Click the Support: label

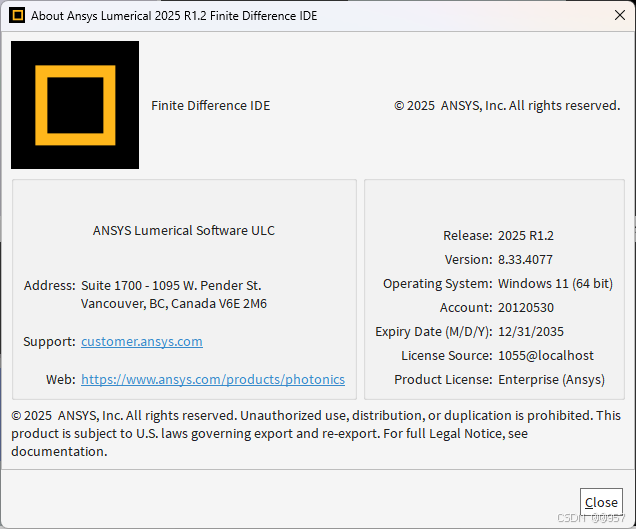coord(49,342)
